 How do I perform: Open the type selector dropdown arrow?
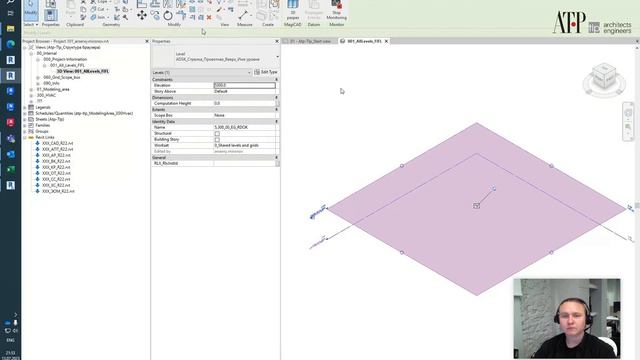tap(278, 56)
